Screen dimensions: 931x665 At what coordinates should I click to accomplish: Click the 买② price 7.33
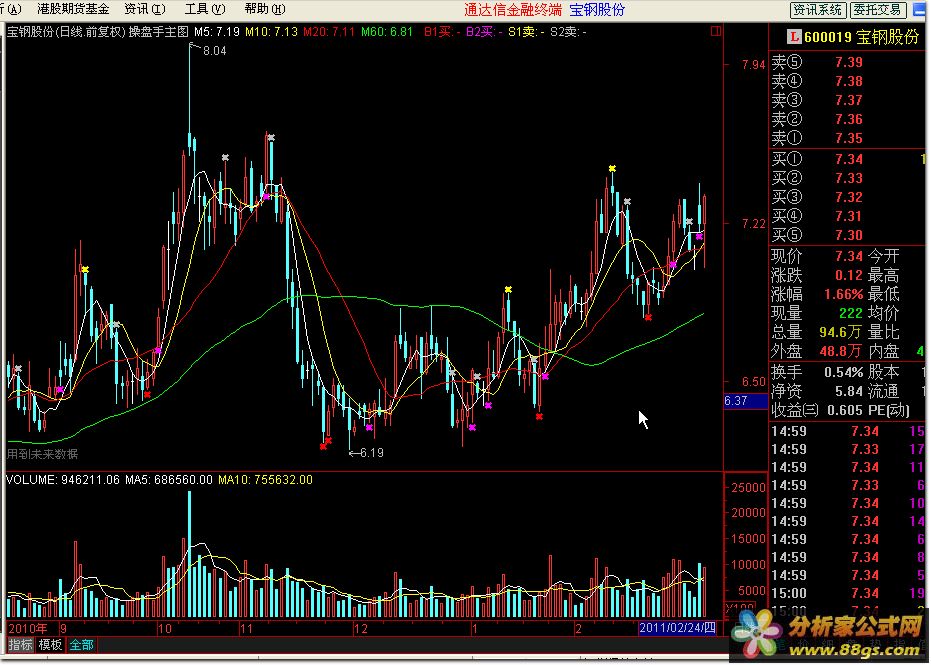pos(848,178)
